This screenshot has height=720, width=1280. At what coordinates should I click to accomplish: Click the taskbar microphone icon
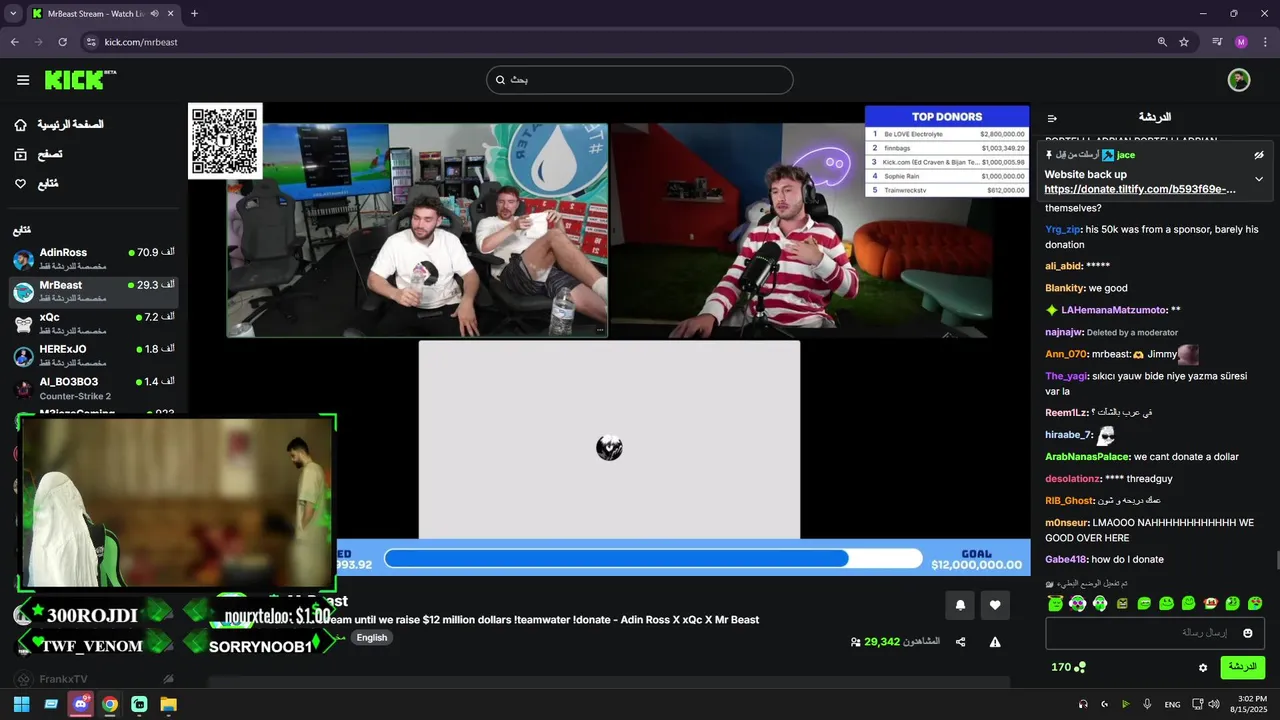[1147, 704]
